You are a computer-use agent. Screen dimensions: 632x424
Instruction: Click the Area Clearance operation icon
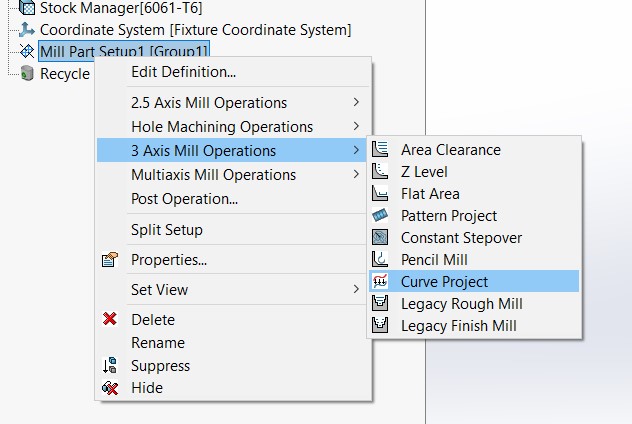(380, 150)
